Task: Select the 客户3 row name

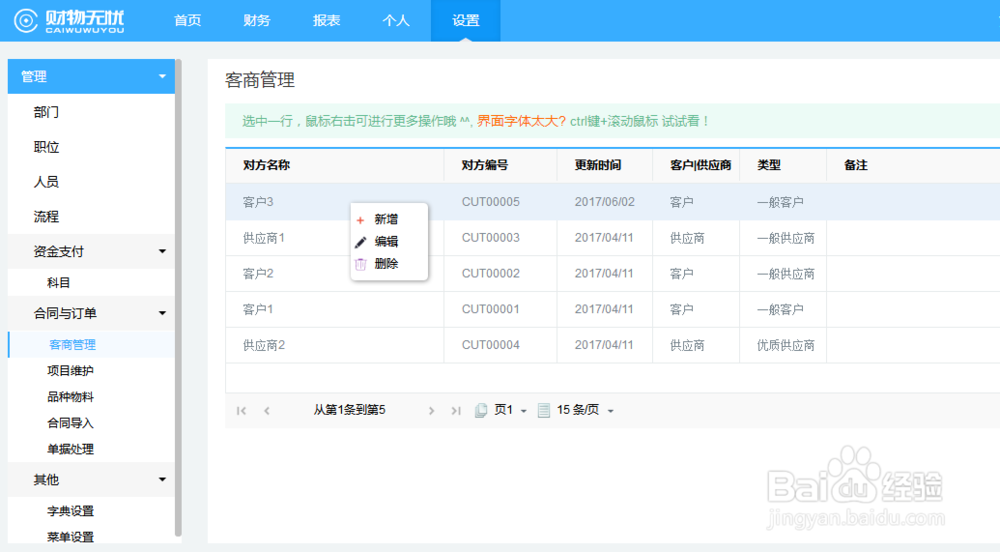Action: [258, 202]
